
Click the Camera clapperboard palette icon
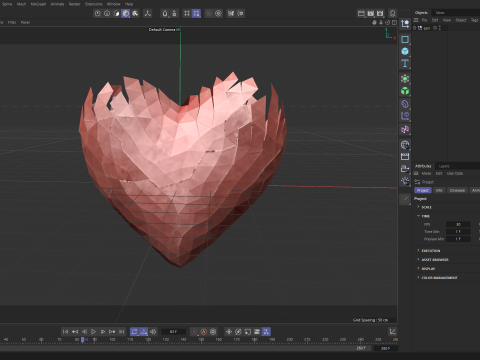405,157
